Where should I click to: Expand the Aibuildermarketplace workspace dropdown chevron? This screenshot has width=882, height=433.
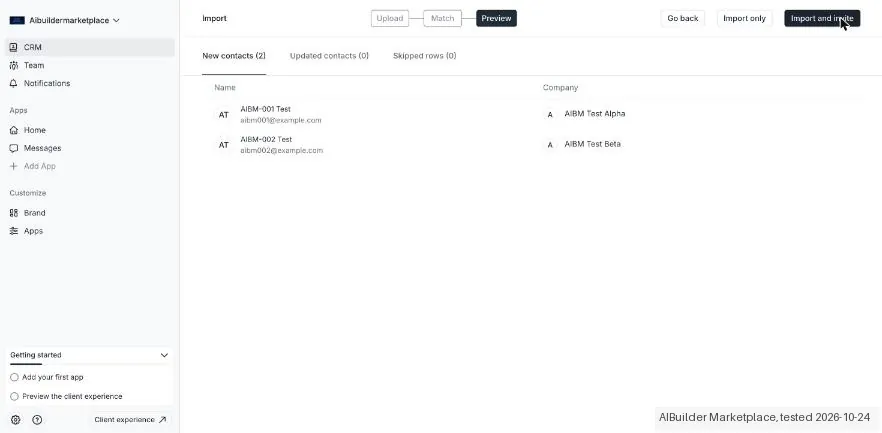pyautogui.click(x=116, y=20)
